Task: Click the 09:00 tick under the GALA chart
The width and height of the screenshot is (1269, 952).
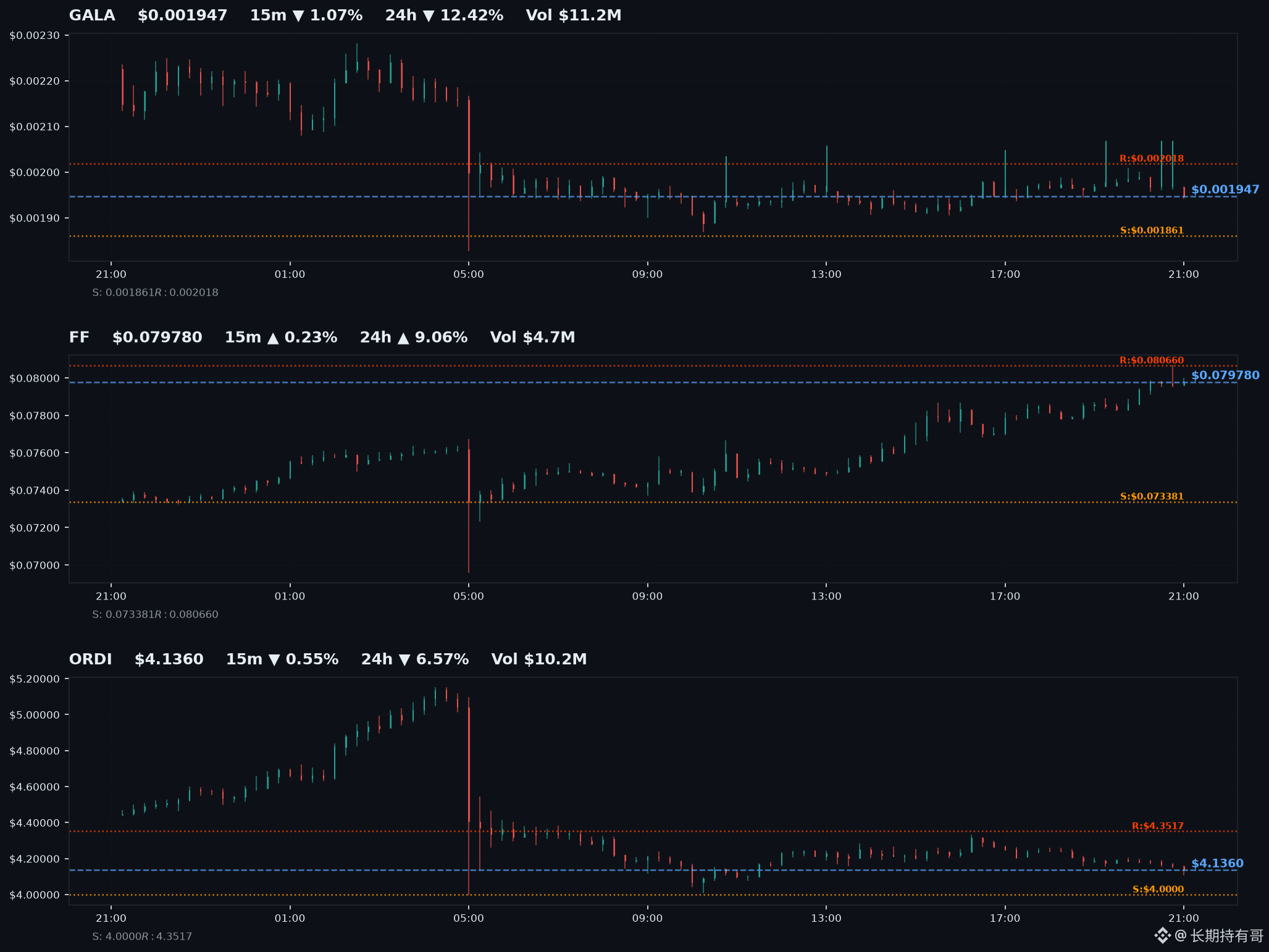Action: [x=647, y=275]
